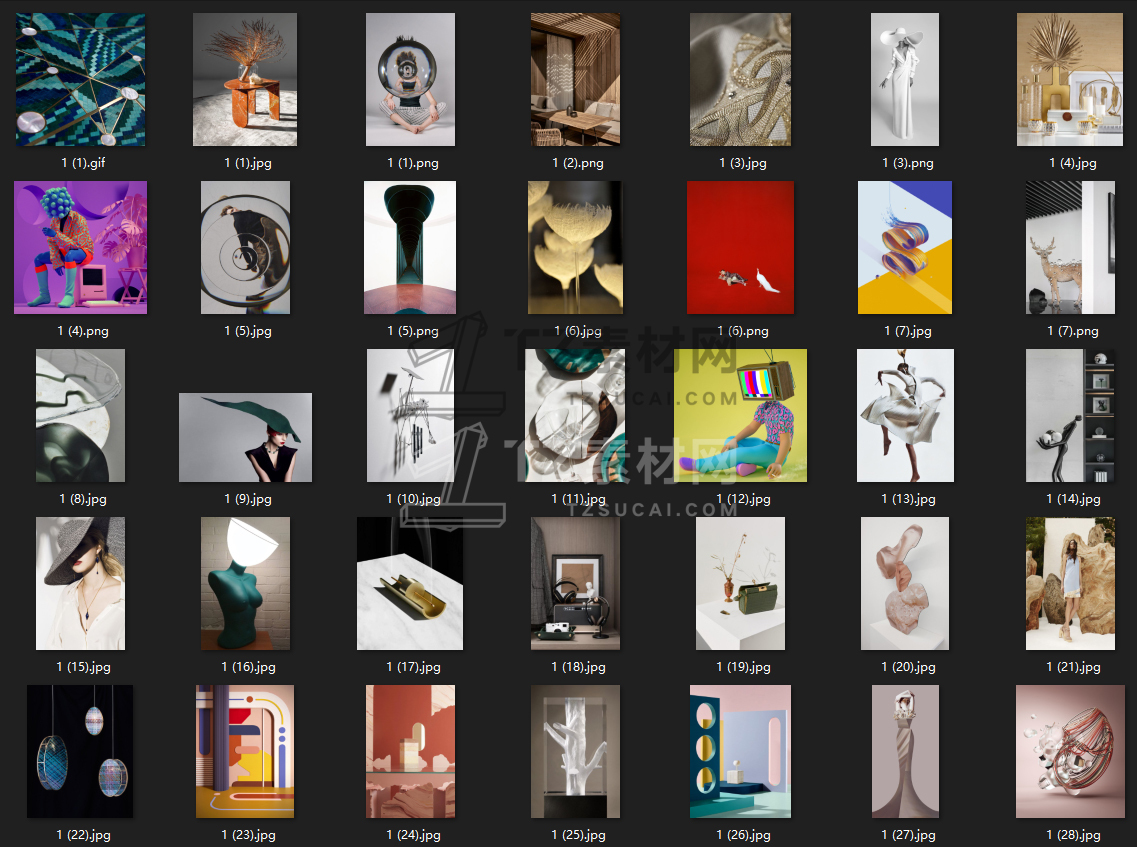Select the wooden interior thumbnail 1 (2).png
The width and height of the screenshot is (1137, 847).
click(x=576, y=80)
